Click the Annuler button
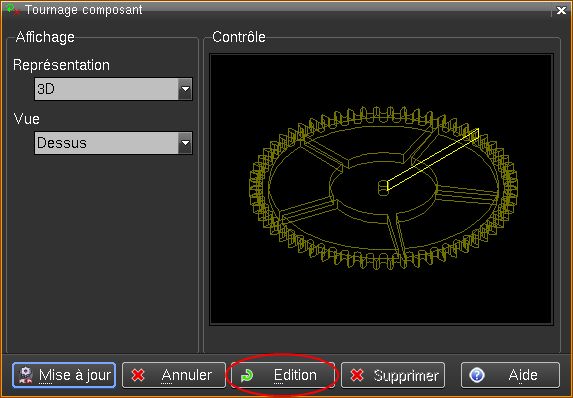 coord(174,375)
